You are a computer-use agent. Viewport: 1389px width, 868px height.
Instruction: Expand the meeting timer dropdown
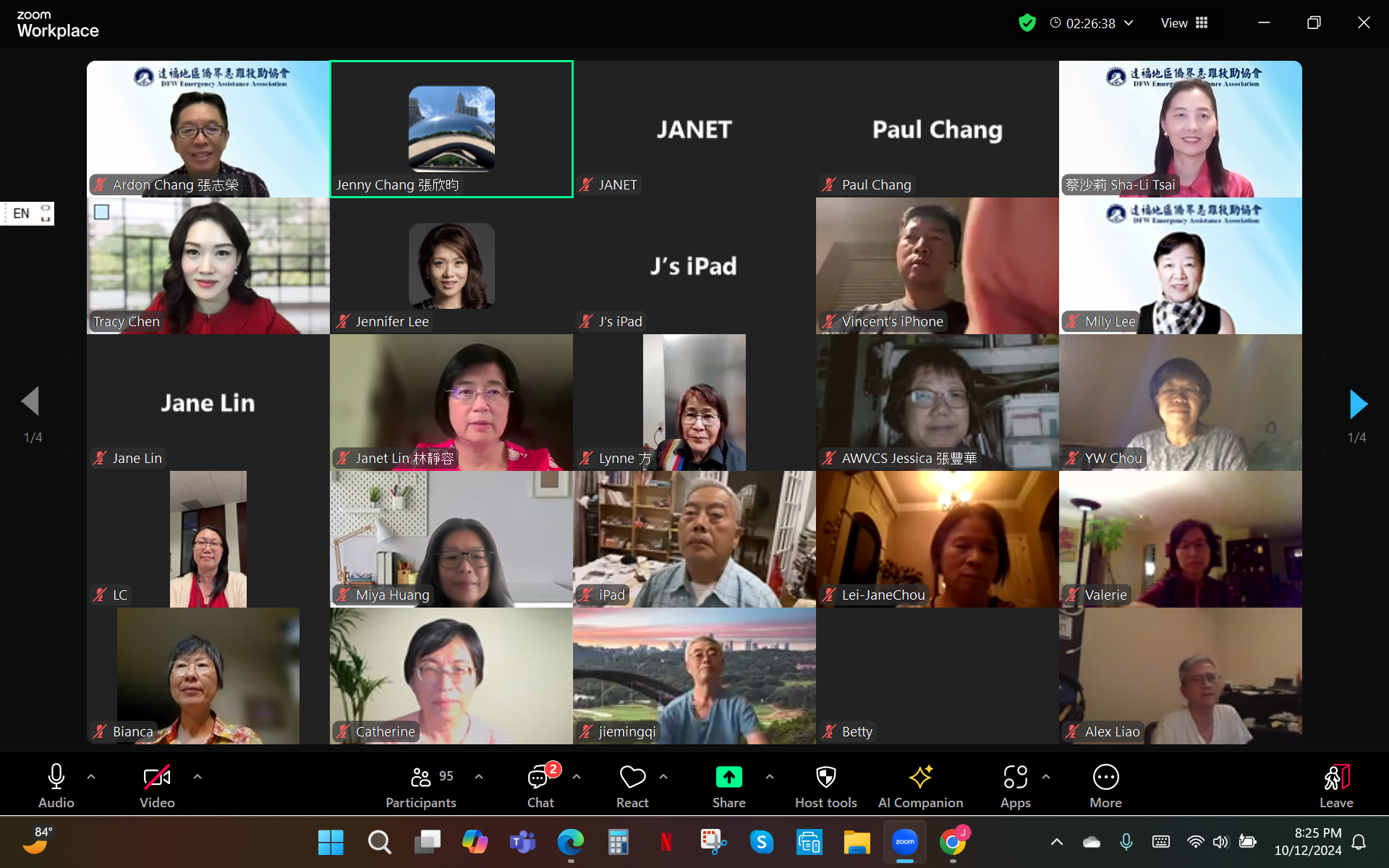[1129, 23]
